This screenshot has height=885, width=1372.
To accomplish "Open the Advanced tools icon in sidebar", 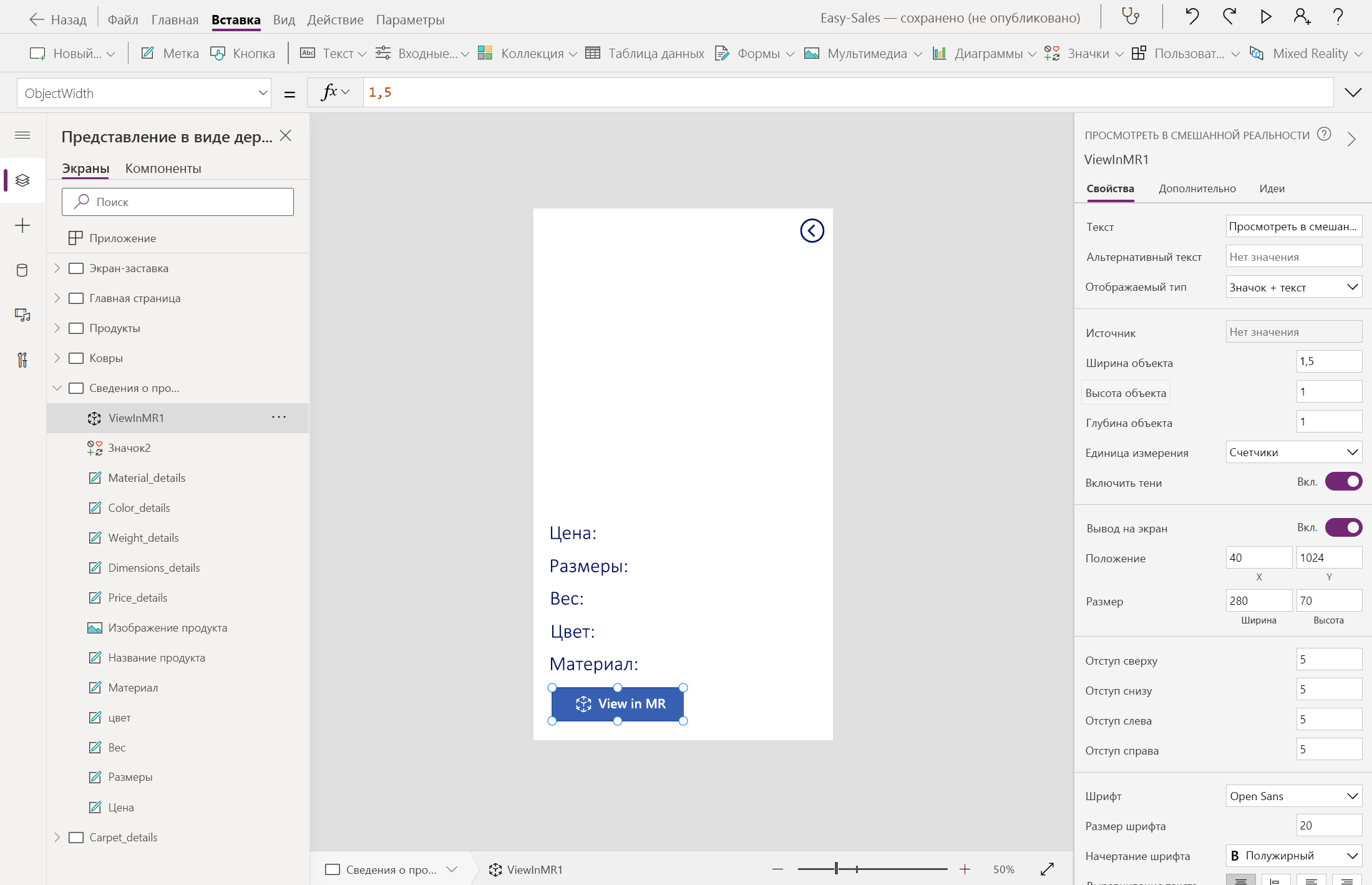I will click(x=22, y=360).
